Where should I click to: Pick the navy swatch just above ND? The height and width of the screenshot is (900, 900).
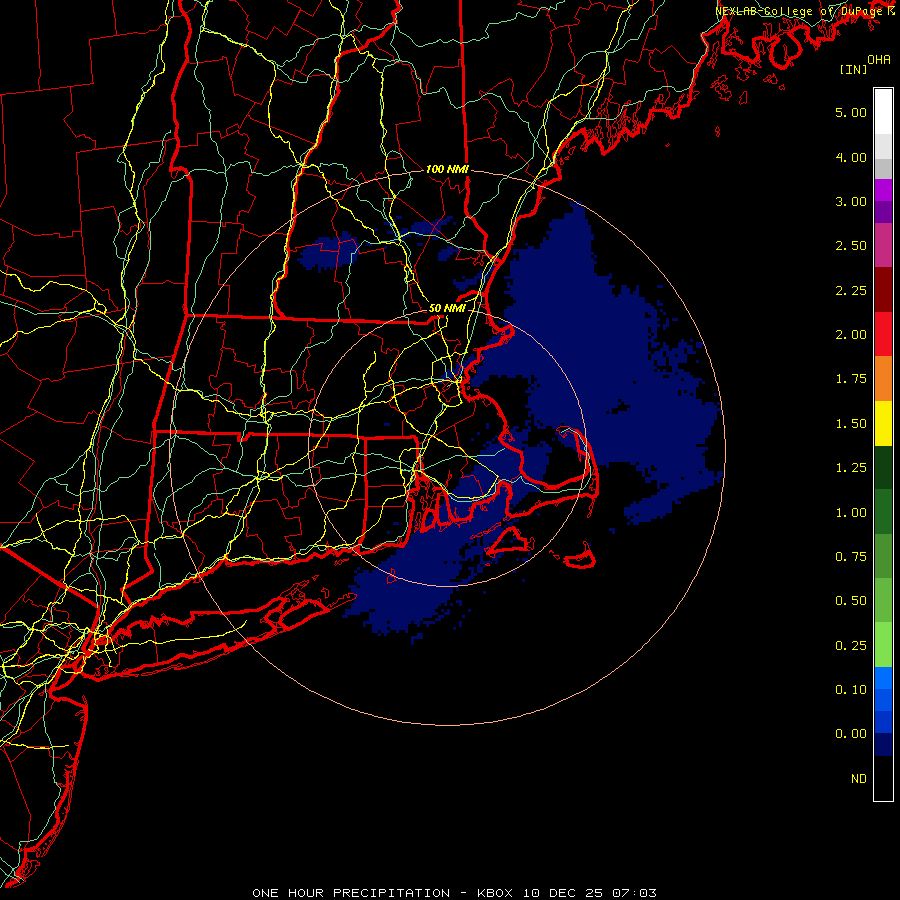coord(883,745)
